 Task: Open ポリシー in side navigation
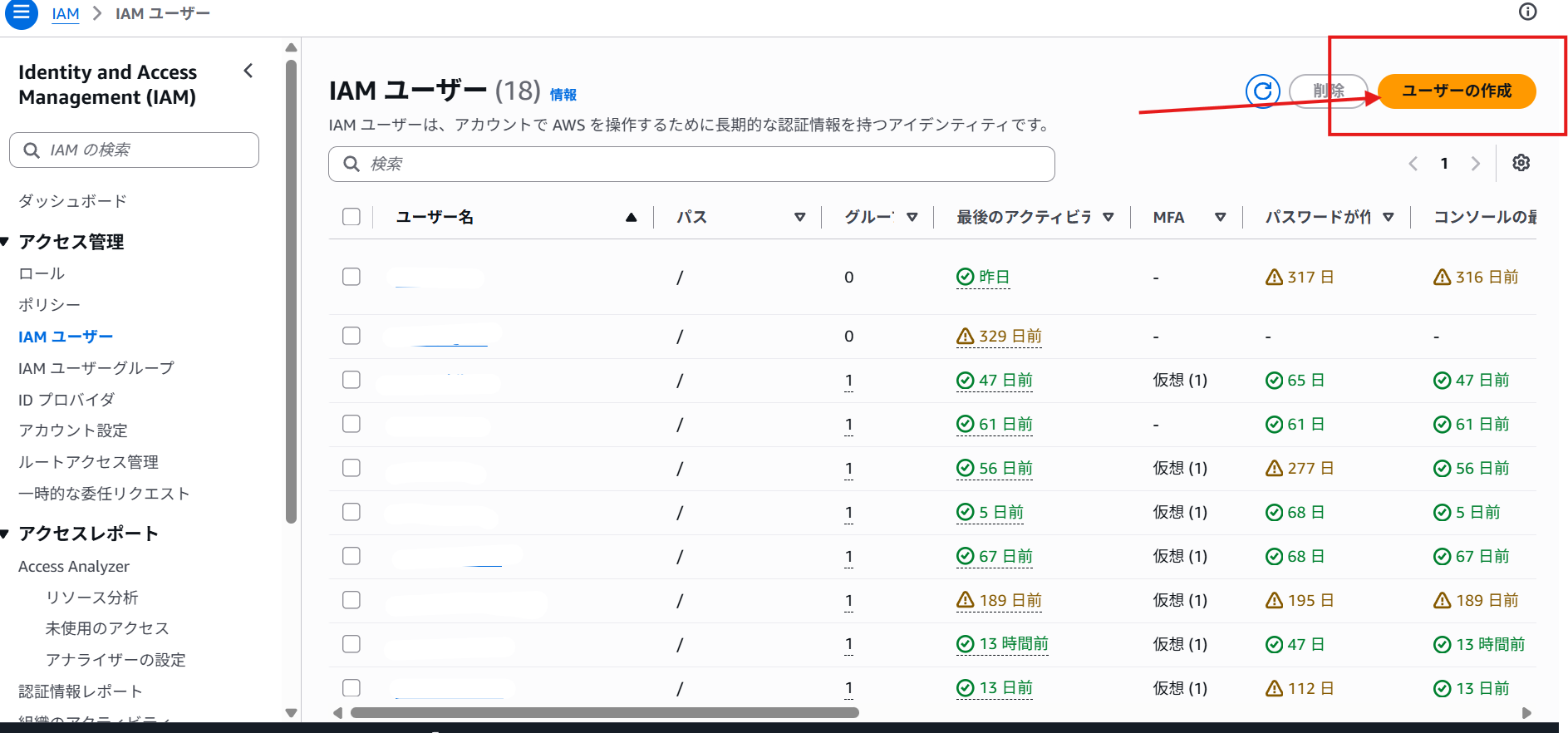click(x=49, y=305)
